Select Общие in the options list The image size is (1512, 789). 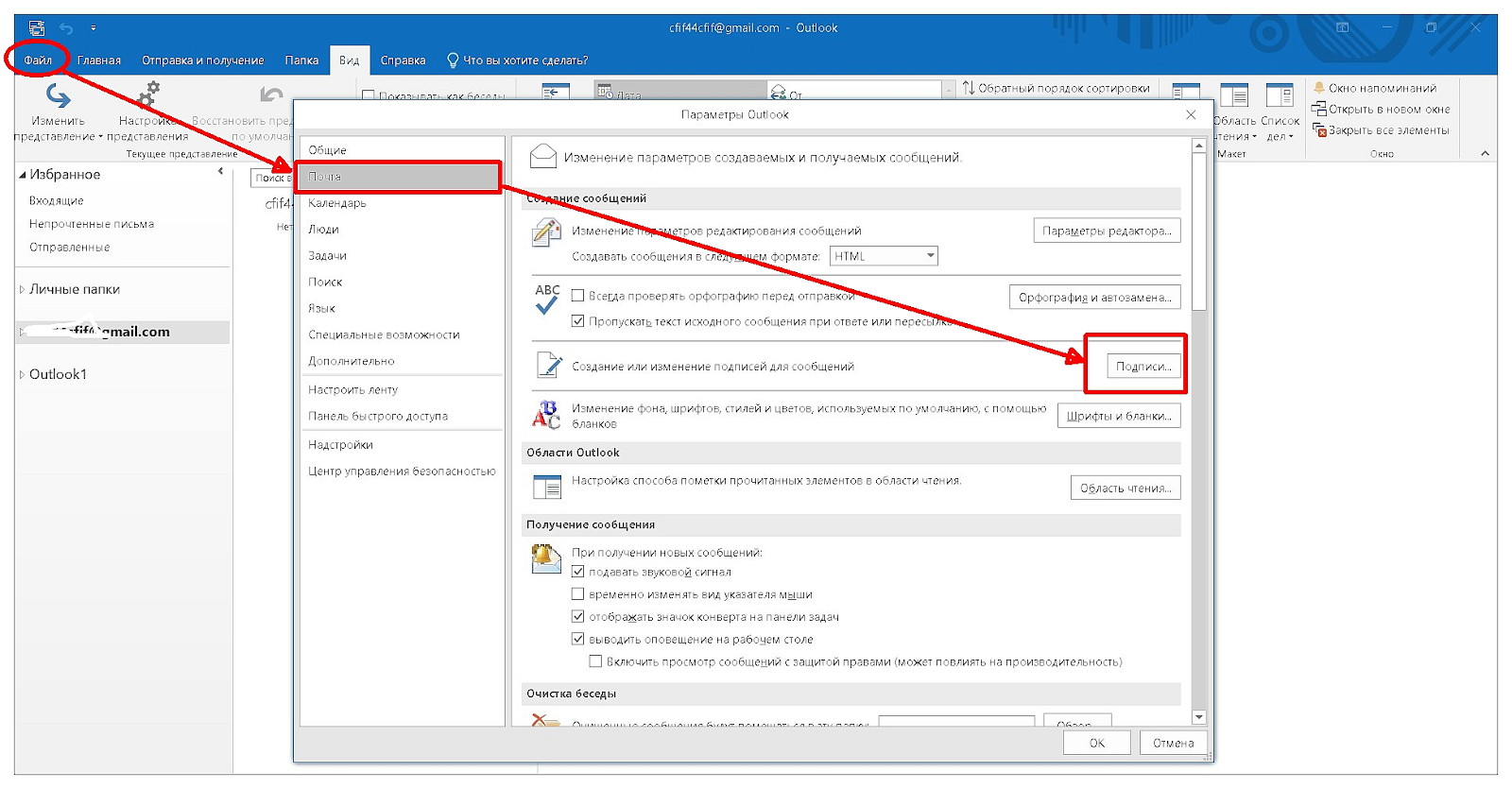(402, 150)
